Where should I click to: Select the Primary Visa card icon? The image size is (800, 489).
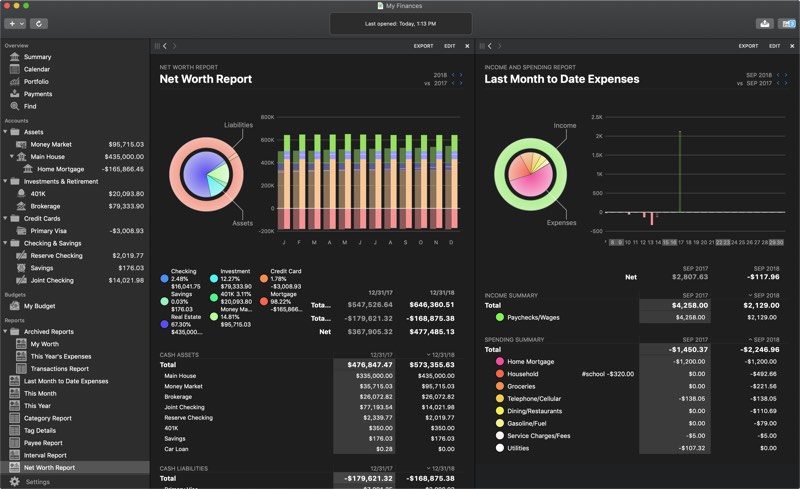point(21,231)
